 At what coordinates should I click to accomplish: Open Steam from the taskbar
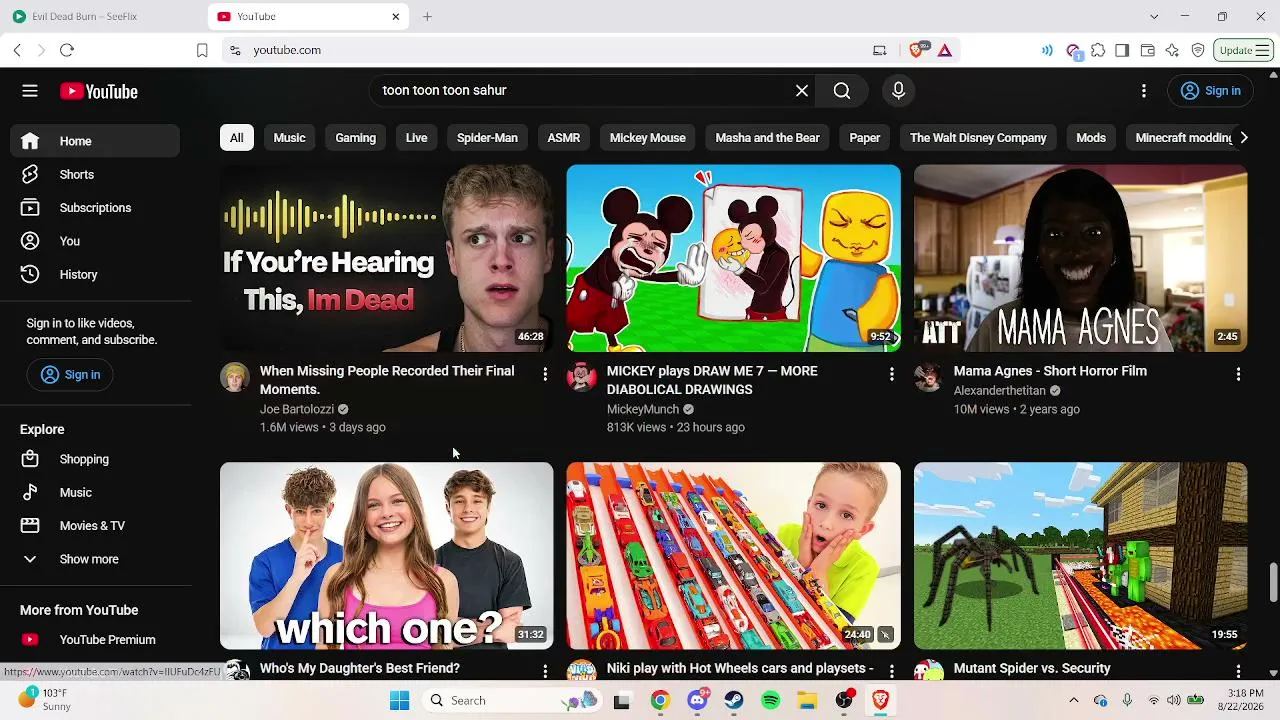(x=734, y=701)
